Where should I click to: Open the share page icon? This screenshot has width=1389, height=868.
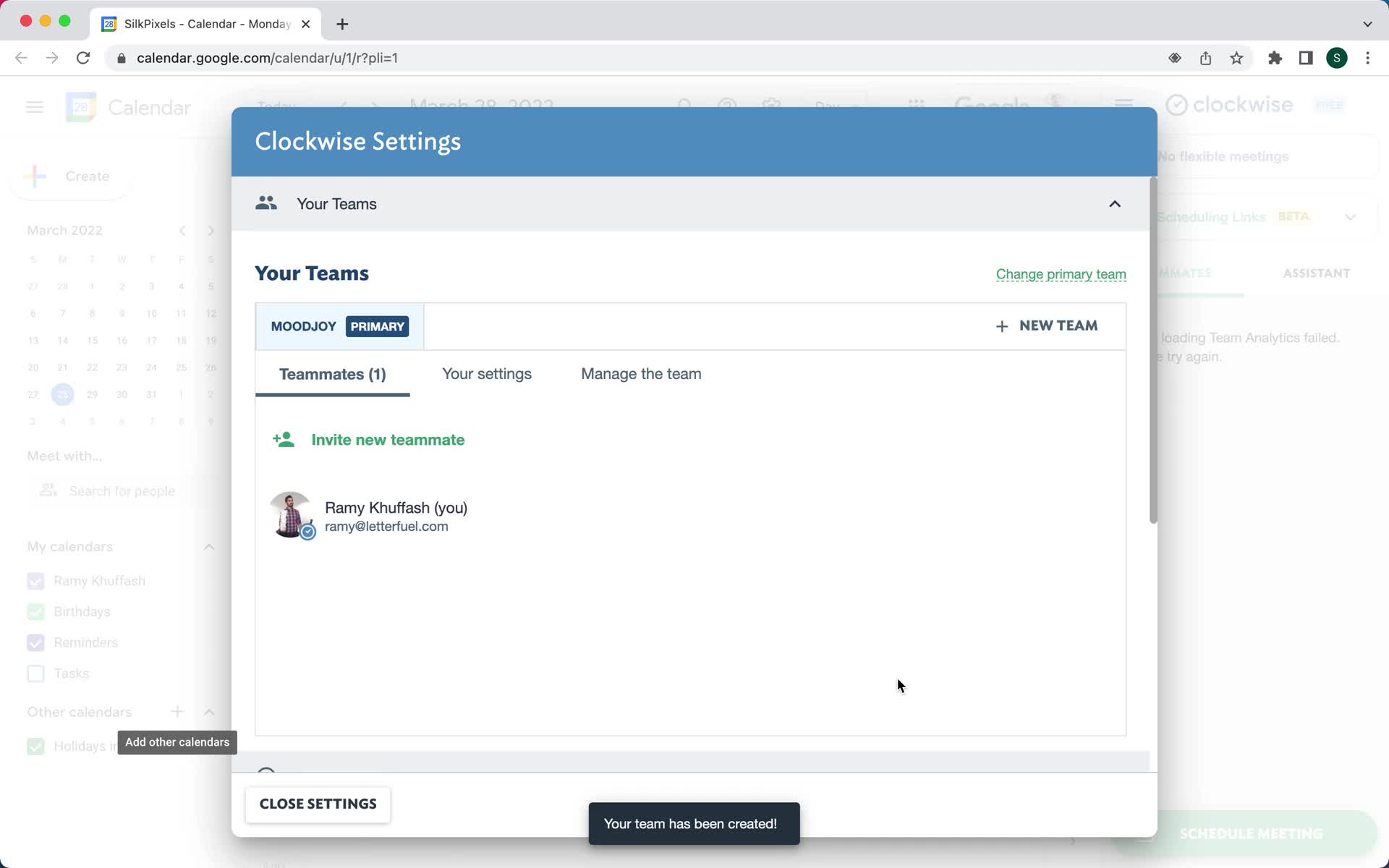click(x=1205, y=58)
